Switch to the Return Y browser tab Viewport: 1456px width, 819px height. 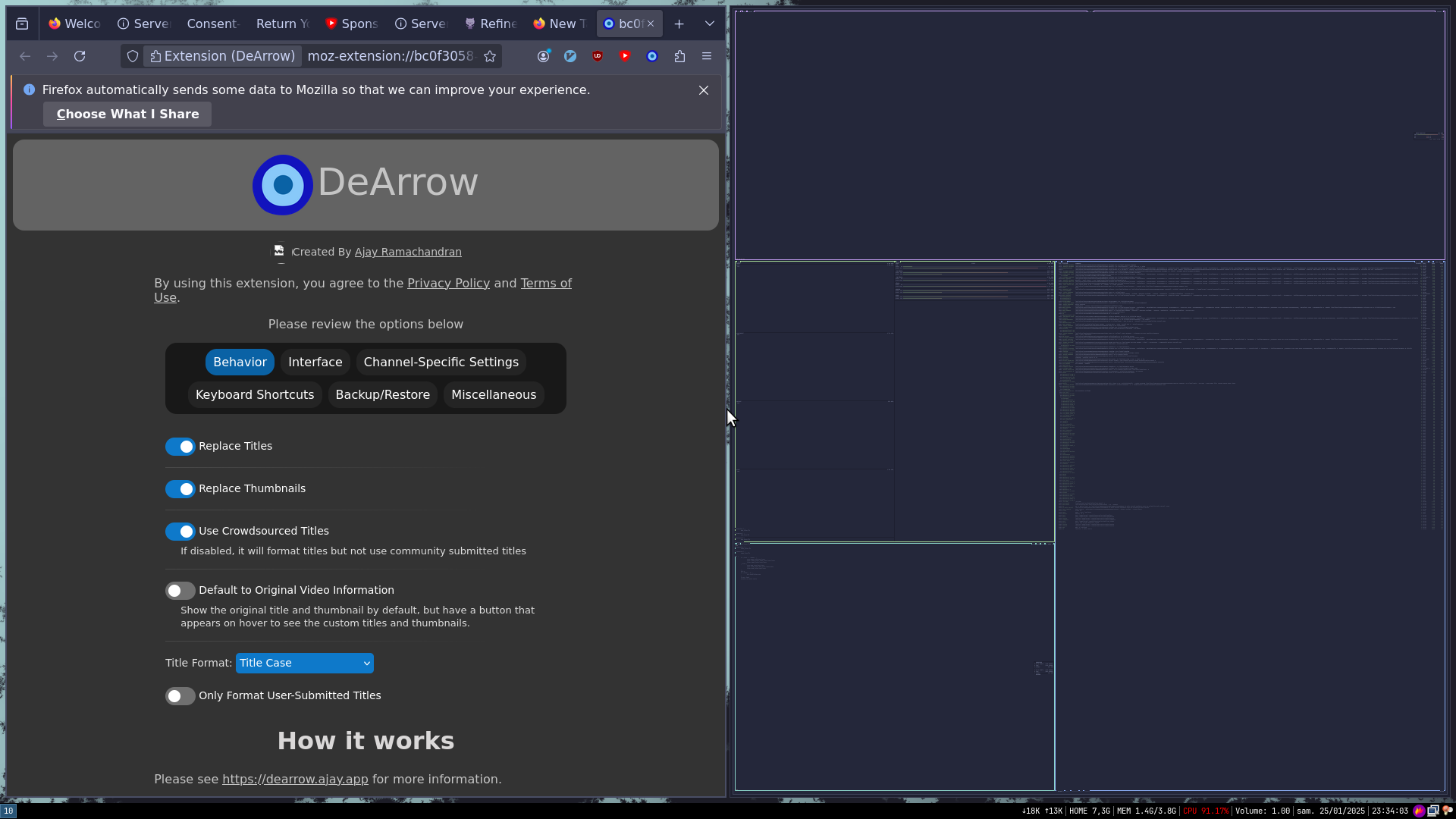283,24
